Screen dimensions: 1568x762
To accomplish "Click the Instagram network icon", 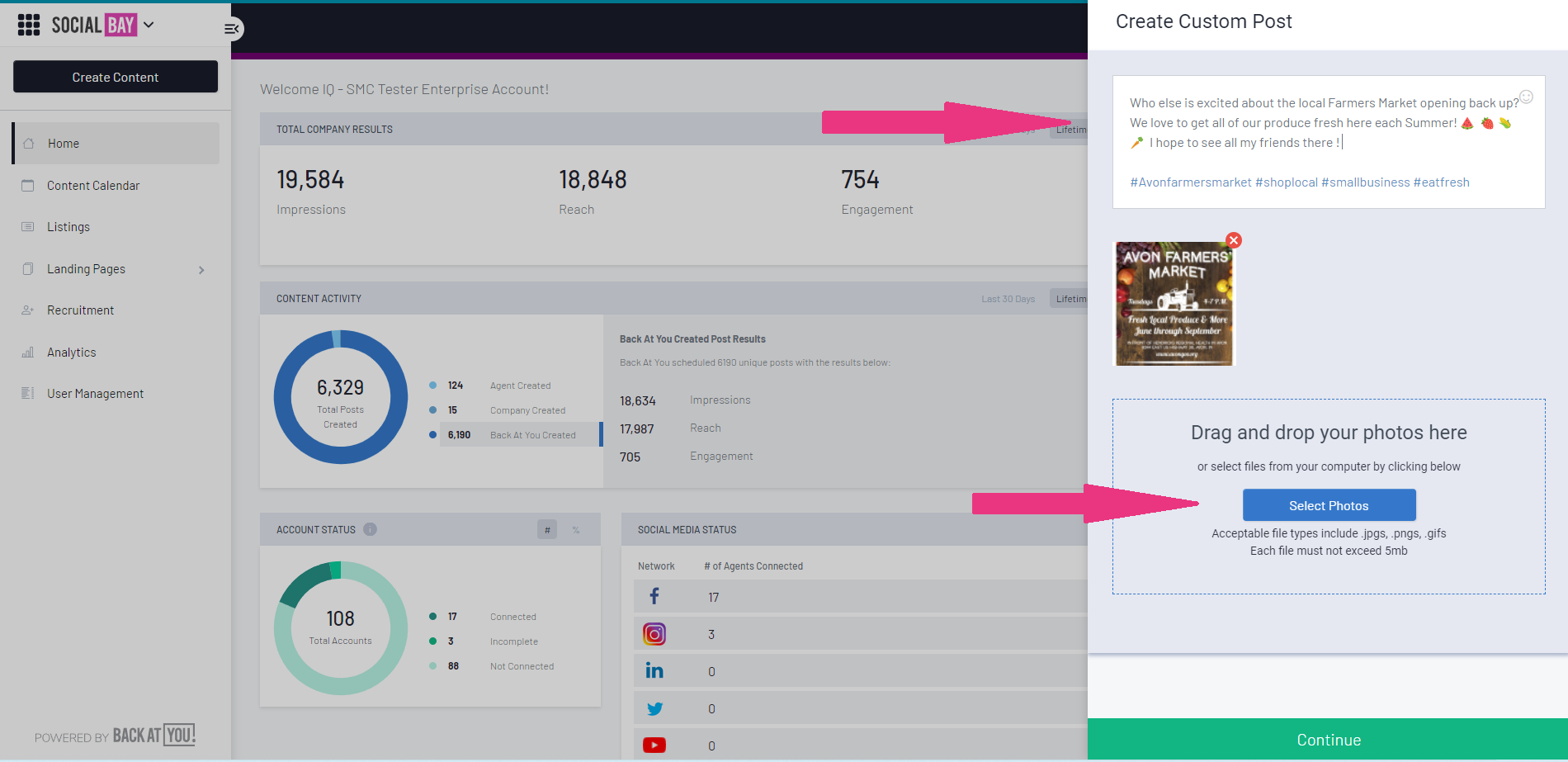I will point(654,634).
